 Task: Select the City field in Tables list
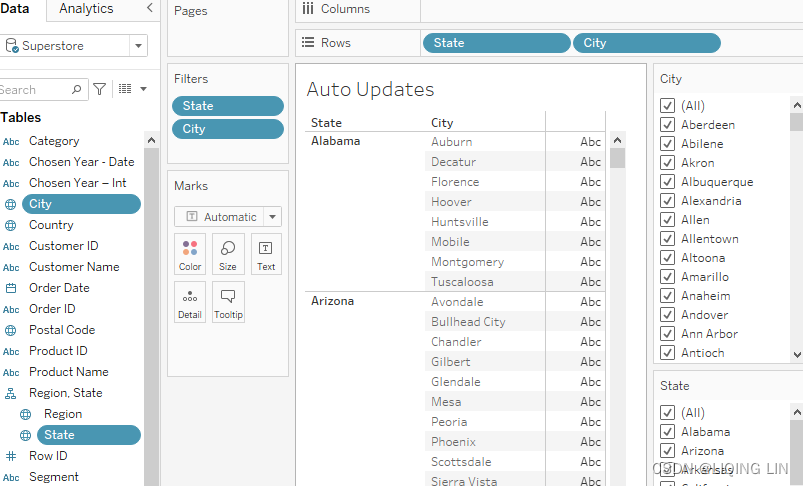(81, 204)
